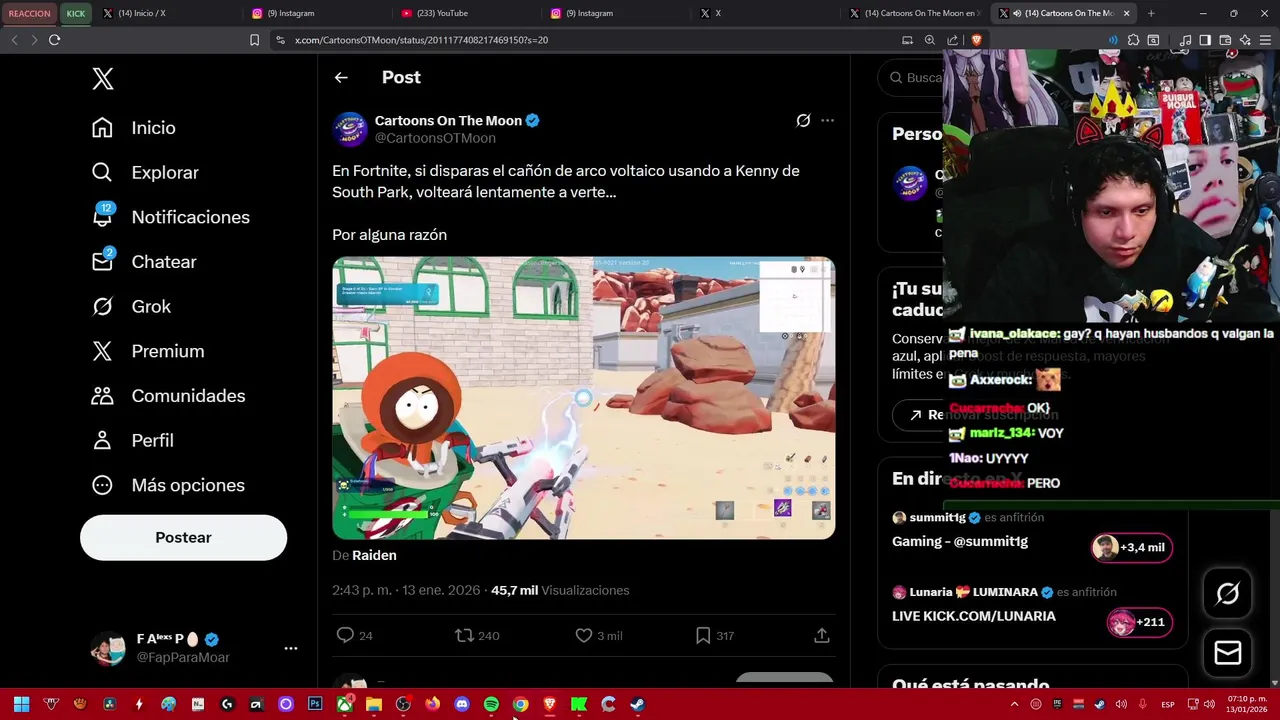
Task: Switch to the first (9) Instagram tab
Action: click(x=317, y=13)
